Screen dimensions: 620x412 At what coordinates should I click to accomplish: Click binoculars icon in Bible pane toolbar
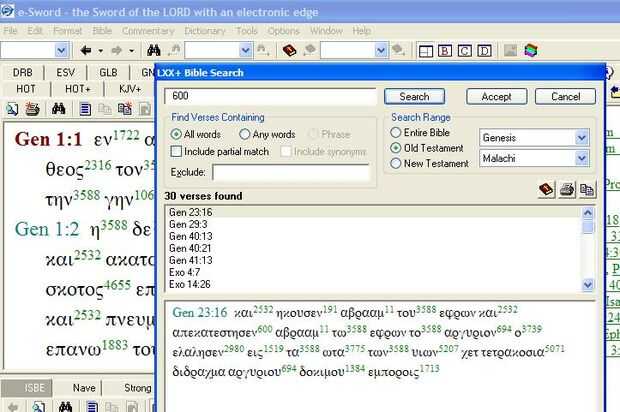(x=59, y=108)
